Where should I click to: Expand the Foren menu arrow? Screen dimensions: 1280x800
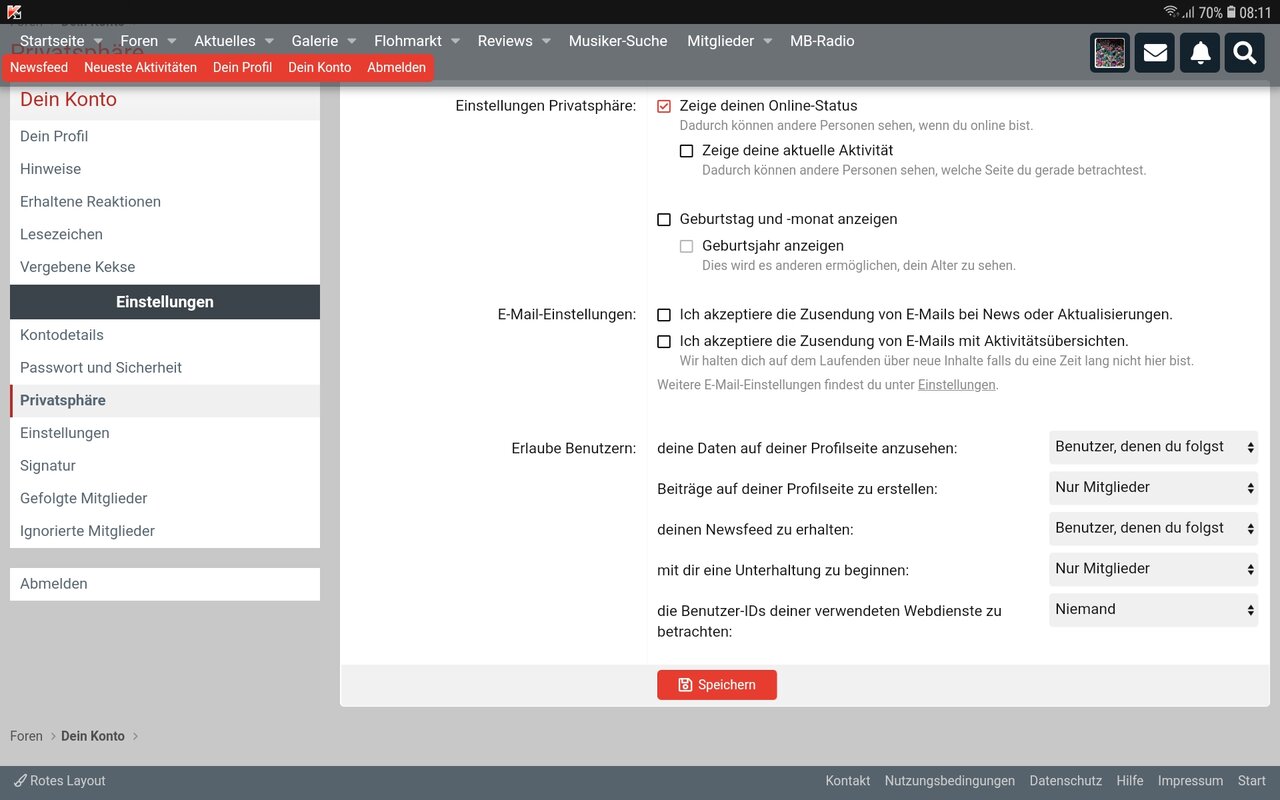171,42
